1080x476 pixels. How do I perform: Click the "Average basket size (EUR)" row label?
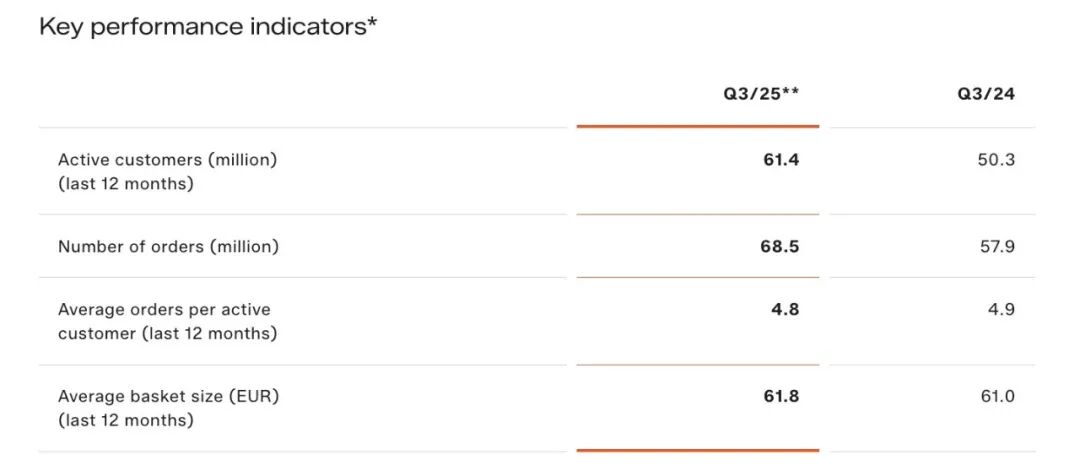168,396
